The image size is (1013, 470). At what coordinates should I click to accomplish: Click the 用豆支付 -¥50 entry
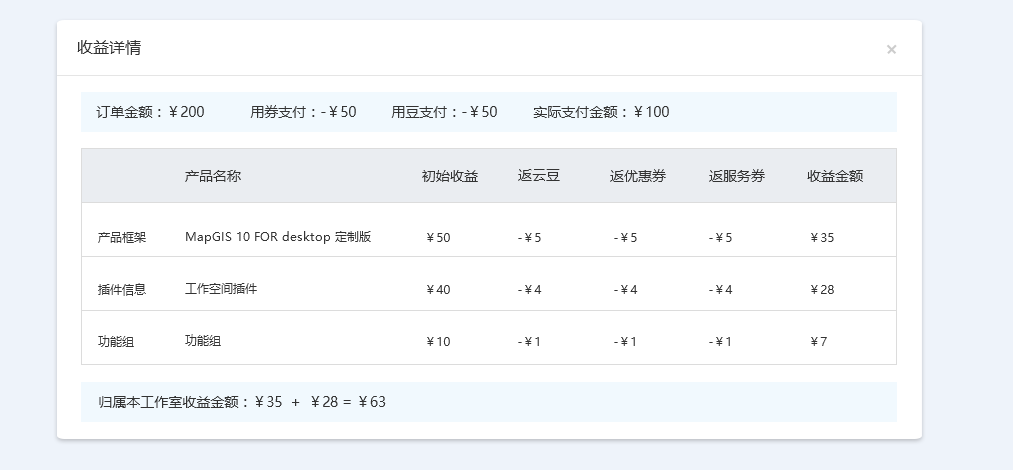pos(444,112)
